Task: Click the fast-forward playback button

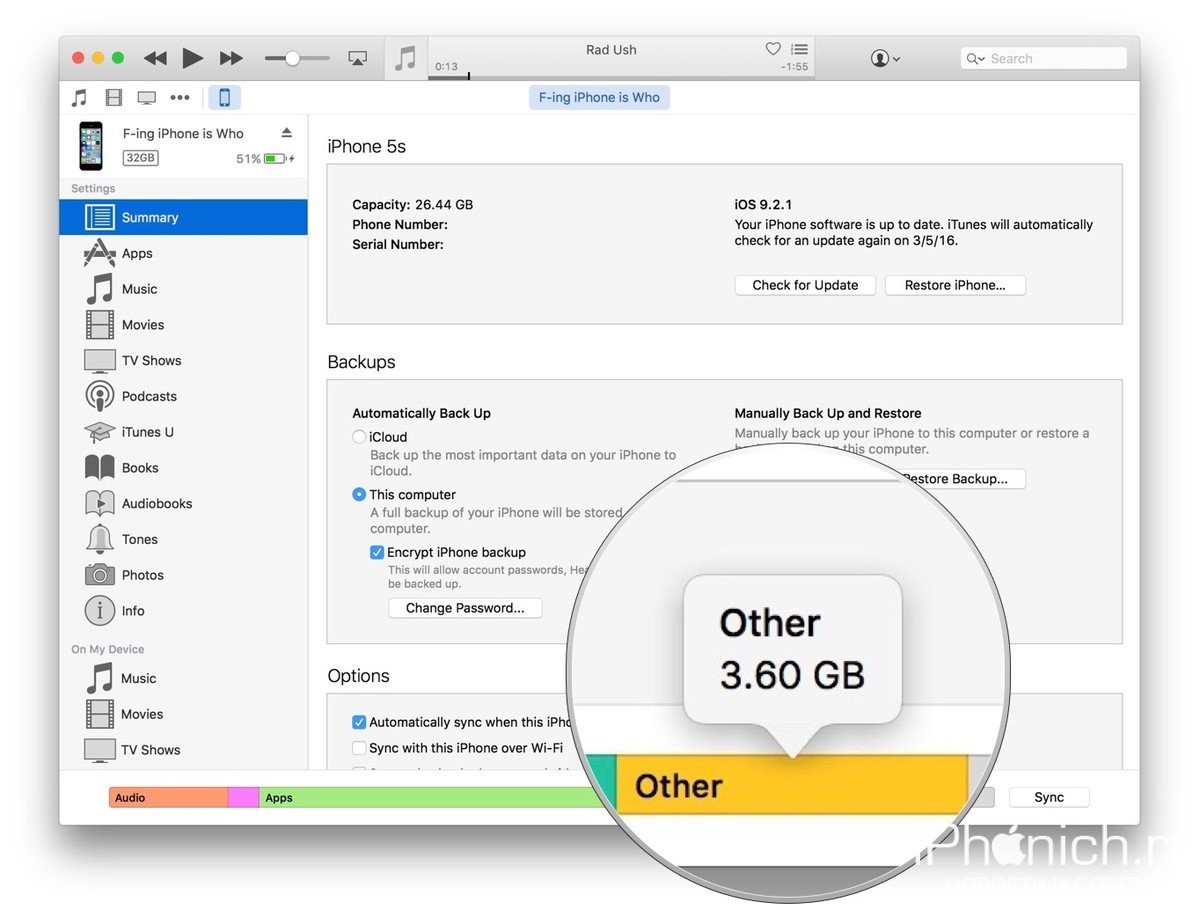Action: (231, 59)
